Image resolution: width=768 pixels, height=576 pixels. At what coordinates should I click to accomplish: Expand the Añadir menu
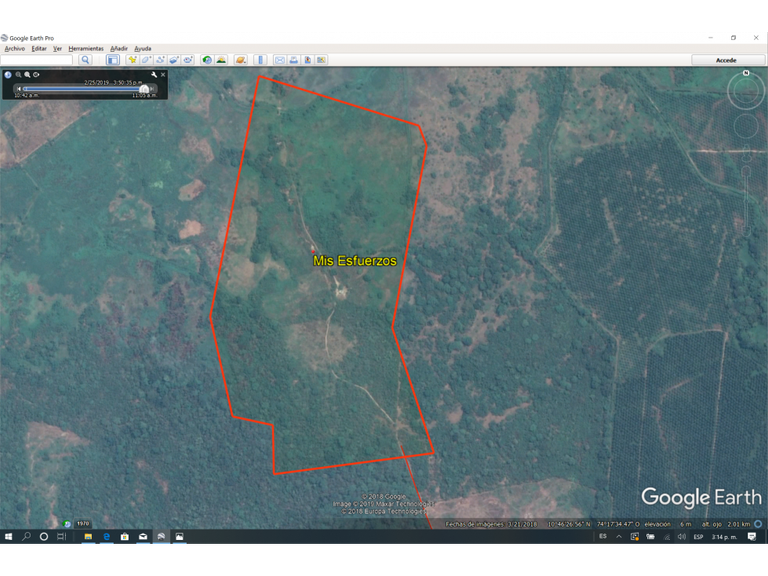coord(118,48)
